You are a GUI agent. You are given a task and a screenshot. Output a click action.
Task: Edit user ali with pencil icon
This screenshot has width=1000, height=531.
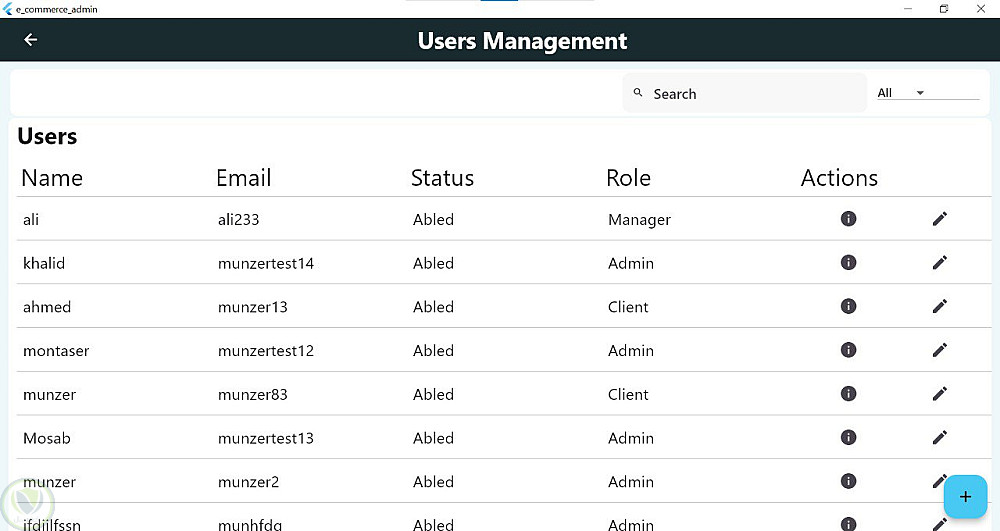coord(939,218)
